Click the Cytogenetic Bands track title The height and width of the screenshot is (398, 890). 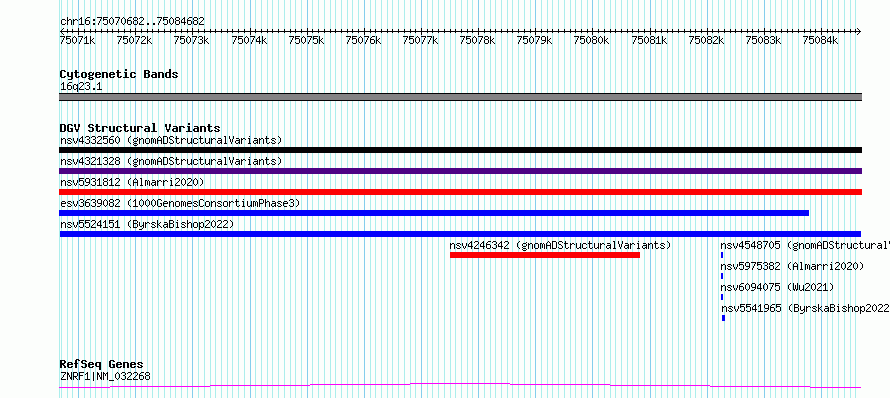[x=119, y=74]
